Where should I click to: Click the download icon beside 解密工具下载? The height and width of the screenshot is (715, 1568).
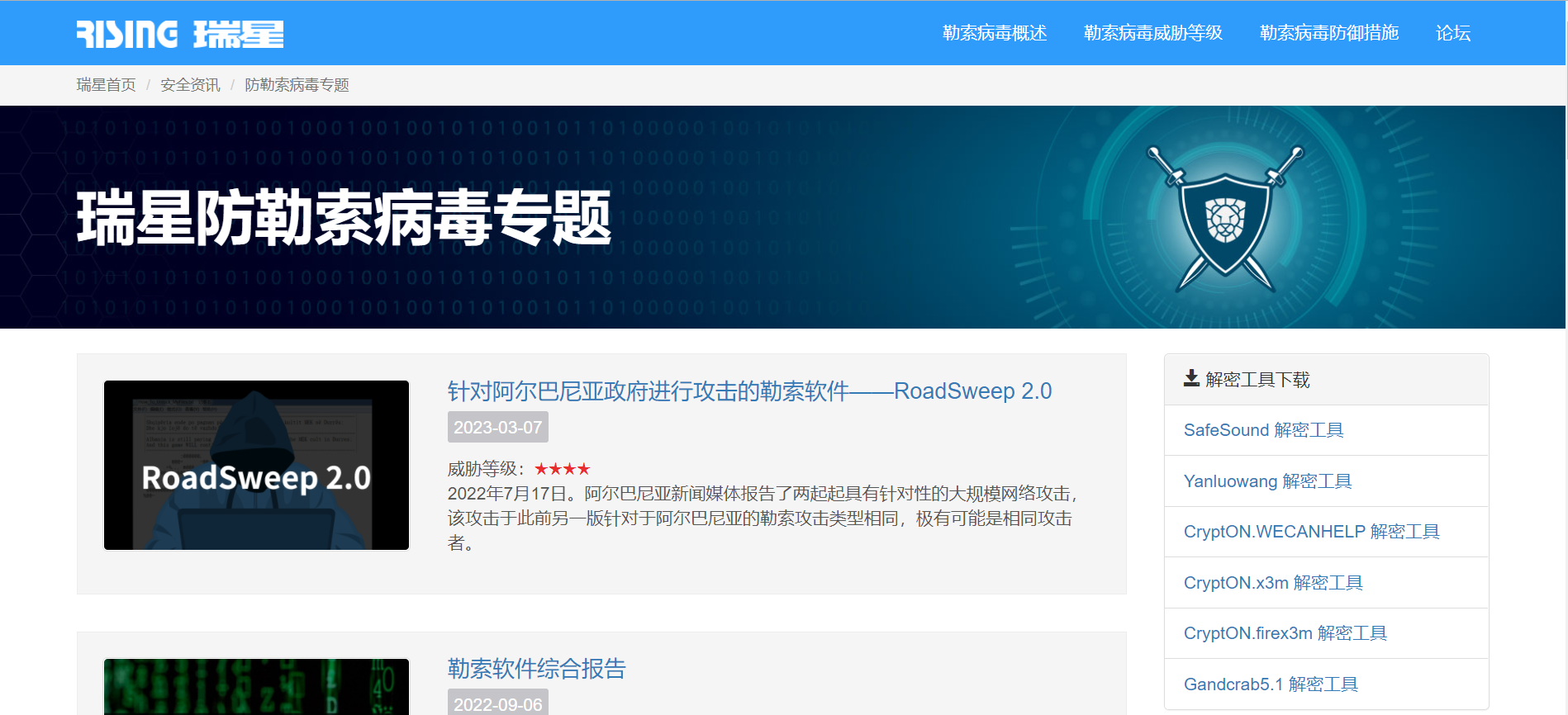point(1191,378)
